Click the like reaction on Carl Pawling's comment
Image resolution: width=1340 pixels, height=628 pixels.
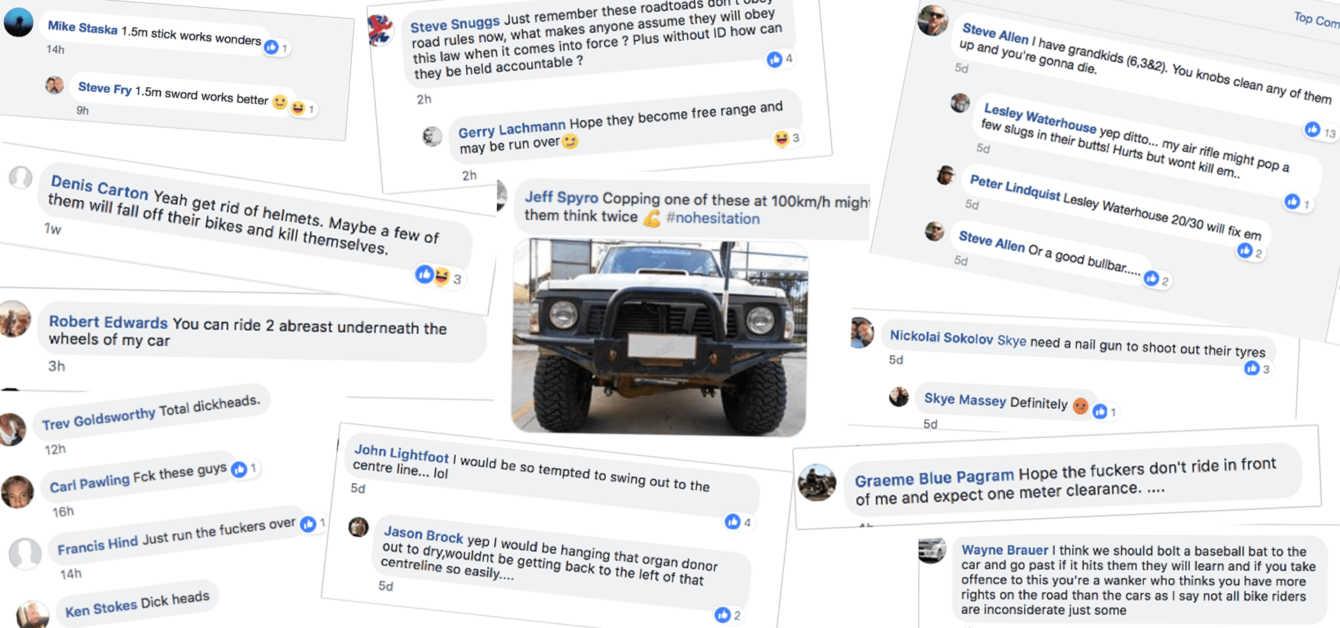tap(239, 468)
